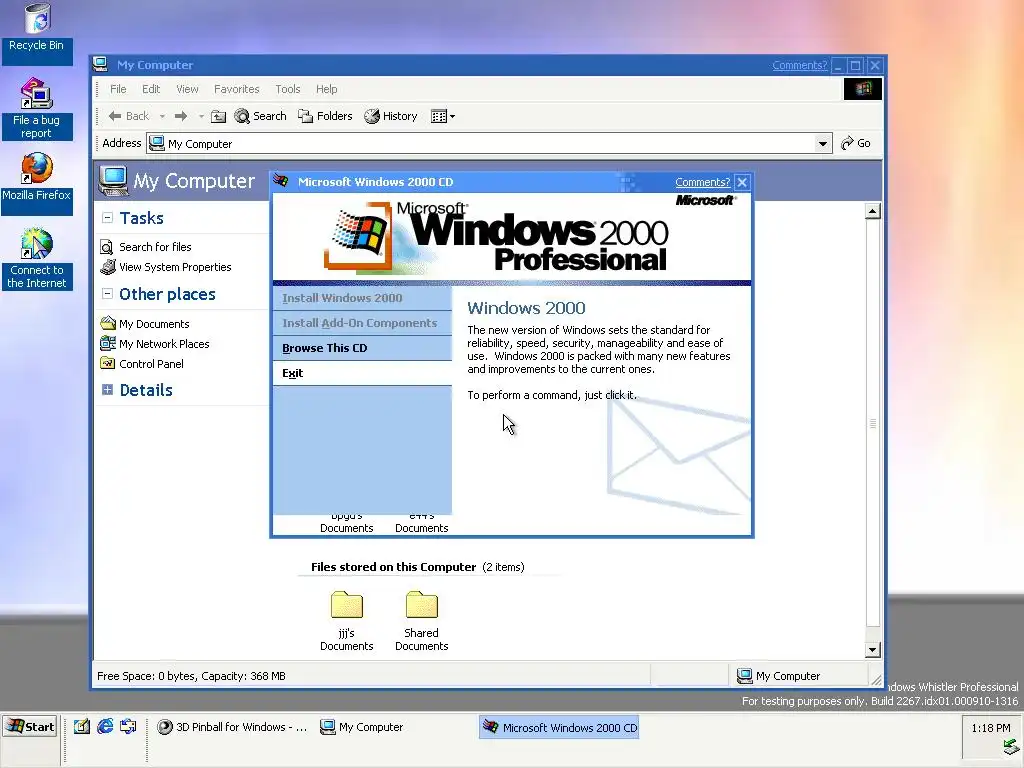Viewport: 1024px width, 768px height.
Task: Collapse the Tasks section
Action: (108, 218)
